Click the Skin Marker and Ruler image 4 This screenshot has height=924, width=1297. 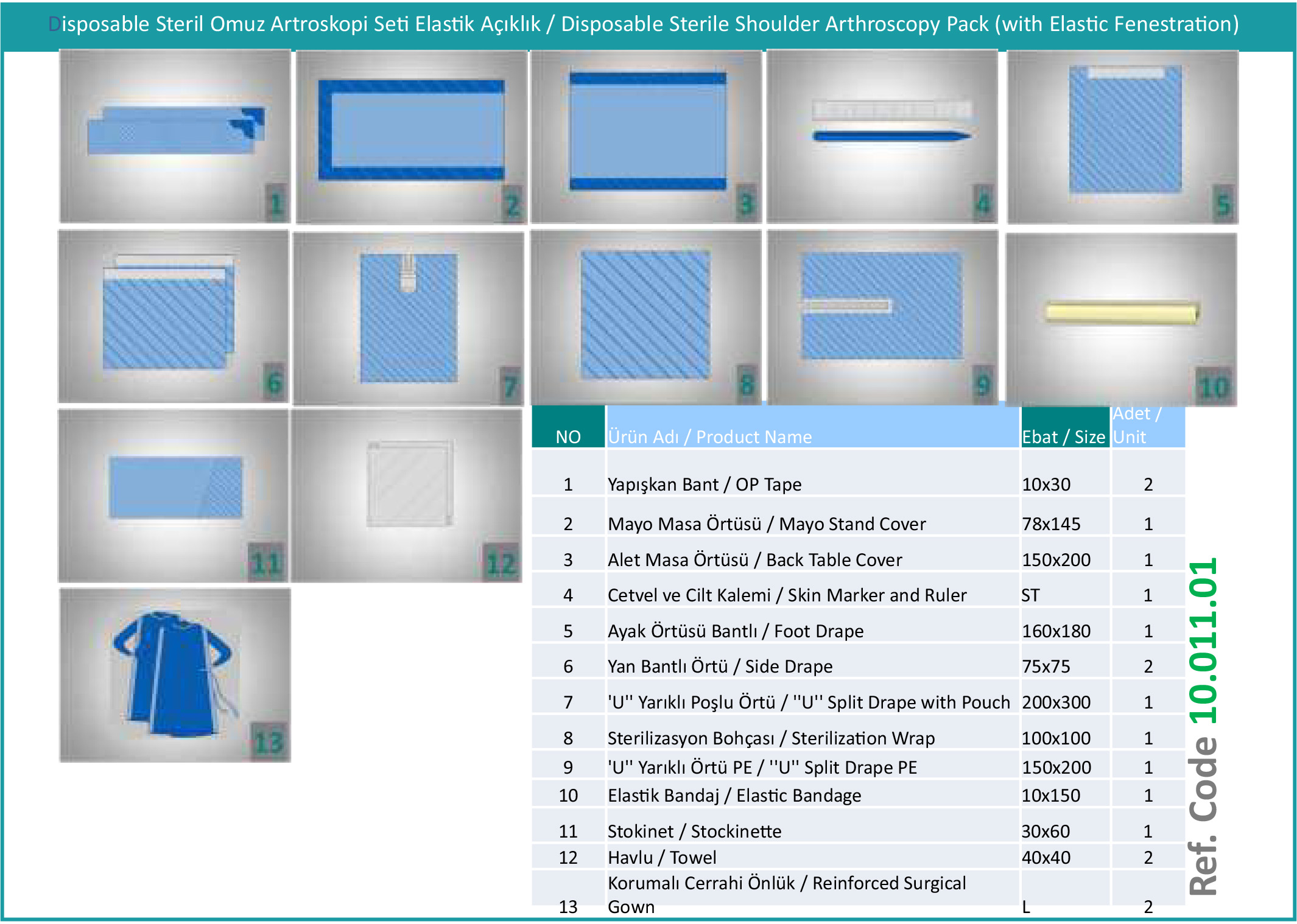click(x=882, y=136)
